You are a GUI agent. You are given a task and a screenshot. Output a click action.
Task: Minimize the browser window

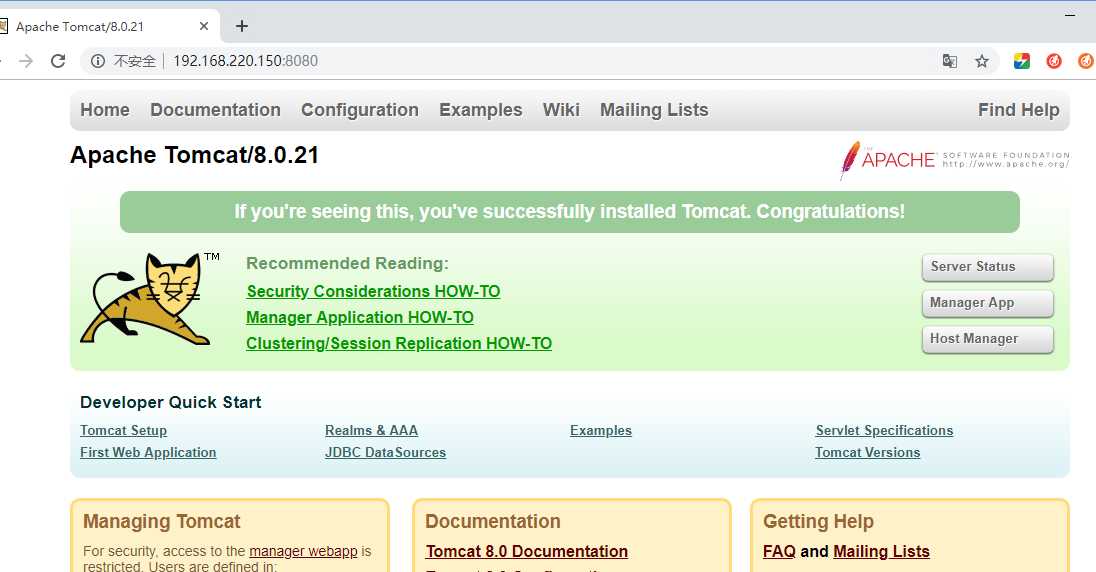pyautogui.click(x=1069, y=15)
